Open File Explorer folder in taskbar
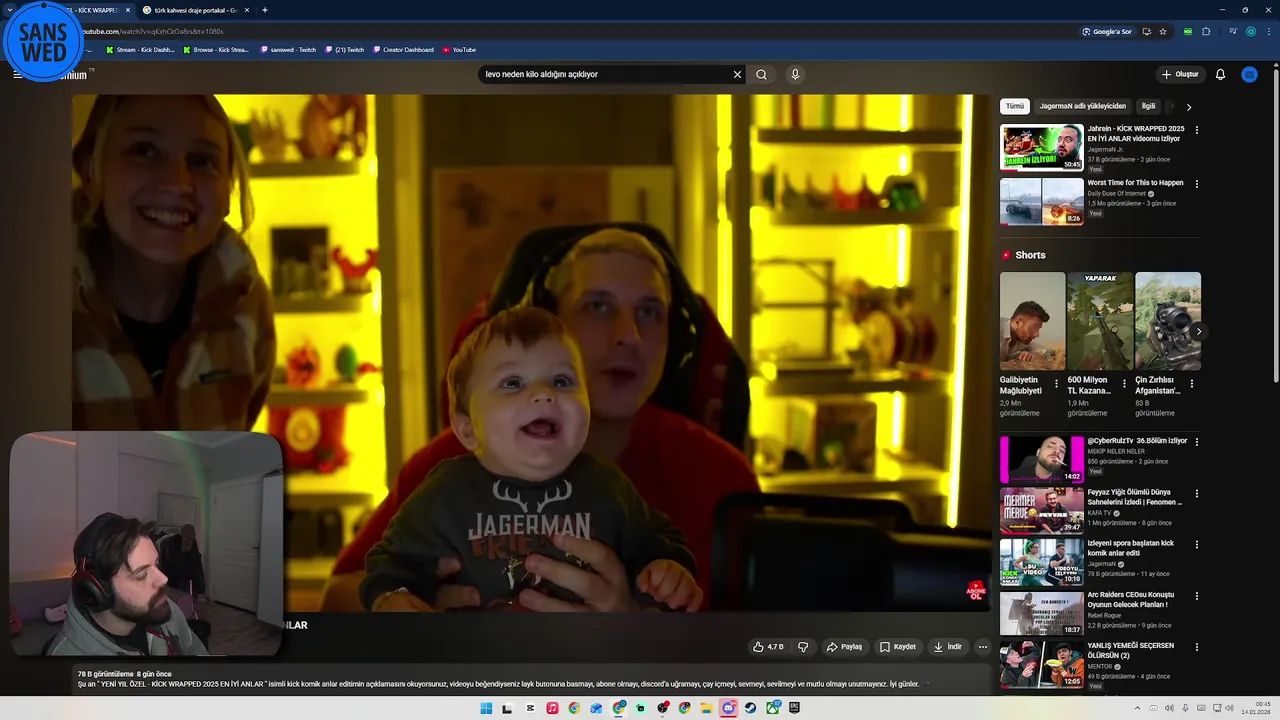 pos(706,708)
